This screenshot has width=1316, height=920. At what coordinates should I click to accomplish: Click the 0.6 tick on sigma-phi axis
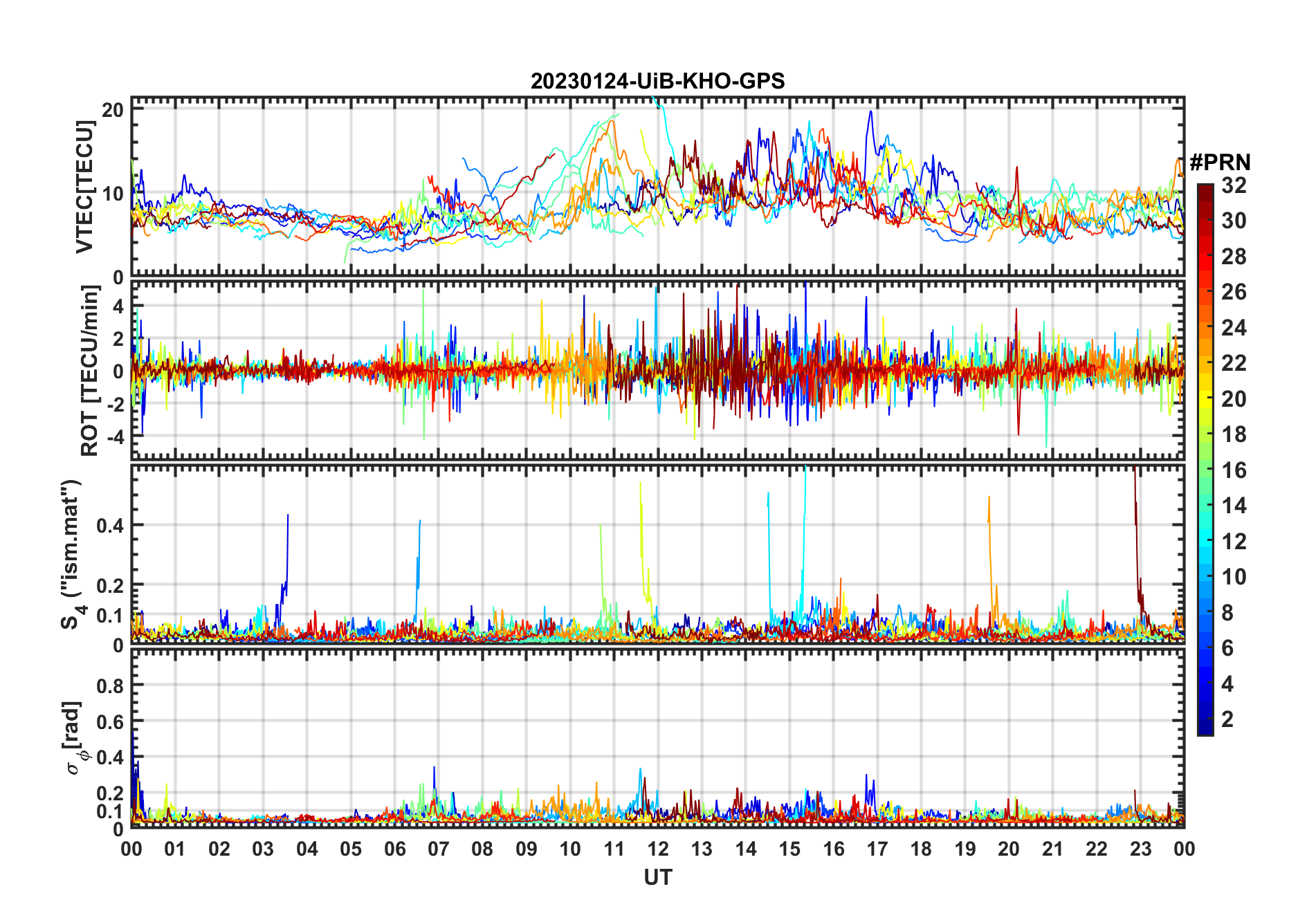(110, 721)
